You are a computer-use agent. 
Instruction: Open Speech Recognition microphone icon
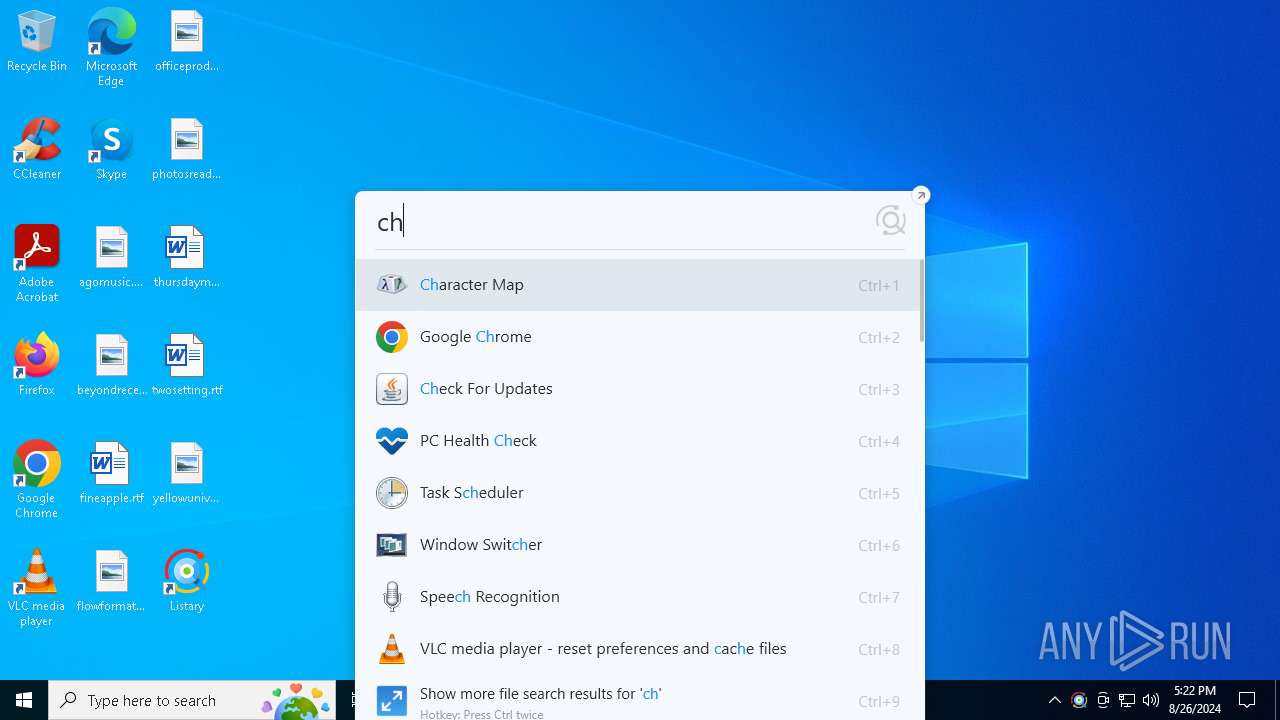392,597
